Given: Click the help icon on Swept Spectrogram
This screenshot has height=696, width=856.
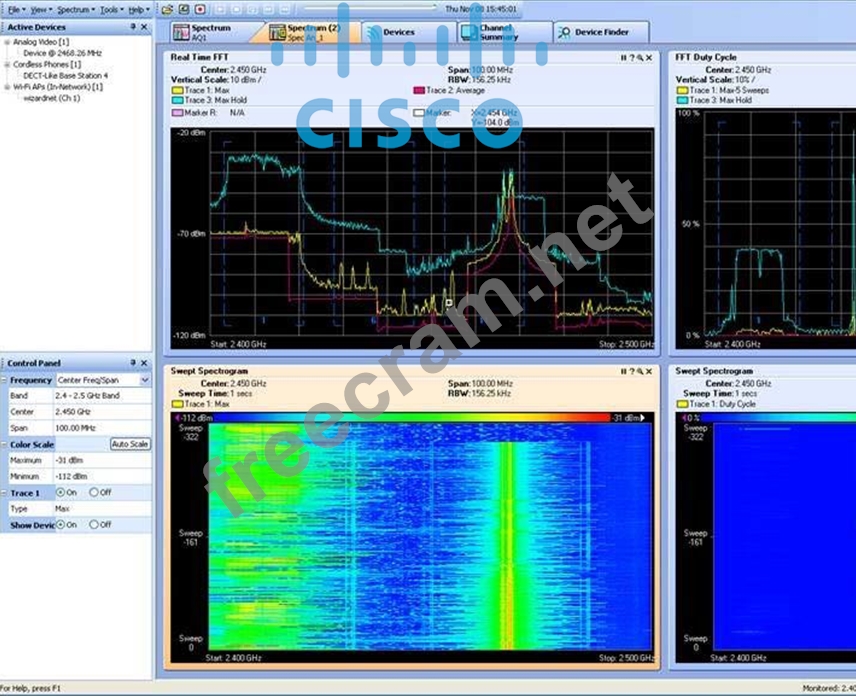Looking at the screenshot, I should tap(632, 372).
